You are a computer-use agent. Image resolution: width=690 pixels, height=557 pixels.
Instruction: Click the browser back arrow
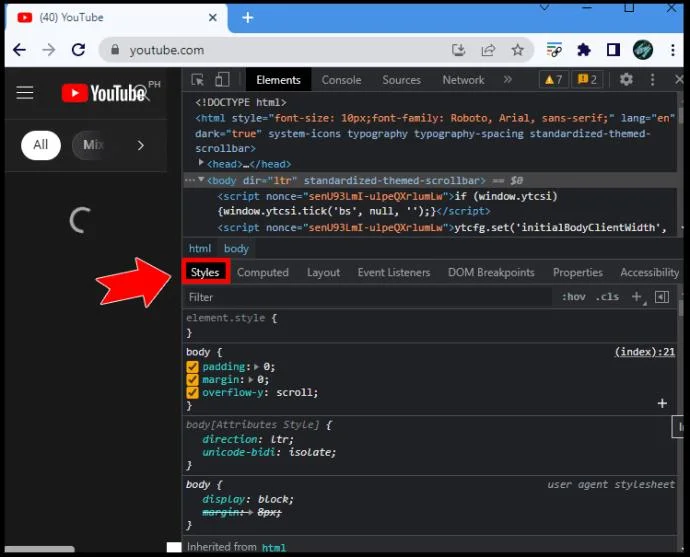tap(19, 50)
